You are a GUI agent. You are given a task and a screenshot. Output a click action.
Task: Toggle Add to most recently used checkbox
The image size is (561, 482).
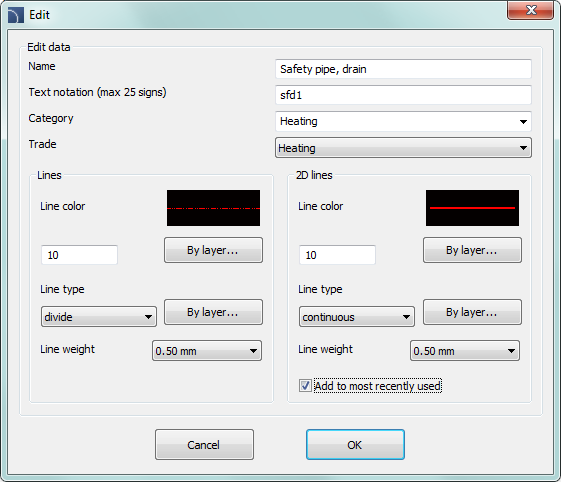coord(305,386)
